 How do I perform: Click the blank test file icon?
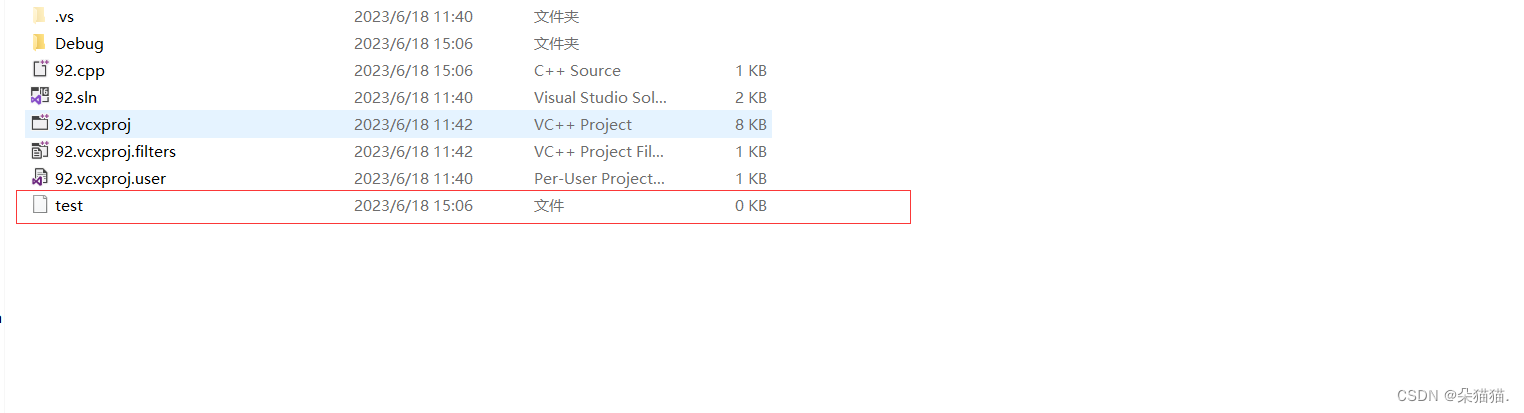click(40, 205)
